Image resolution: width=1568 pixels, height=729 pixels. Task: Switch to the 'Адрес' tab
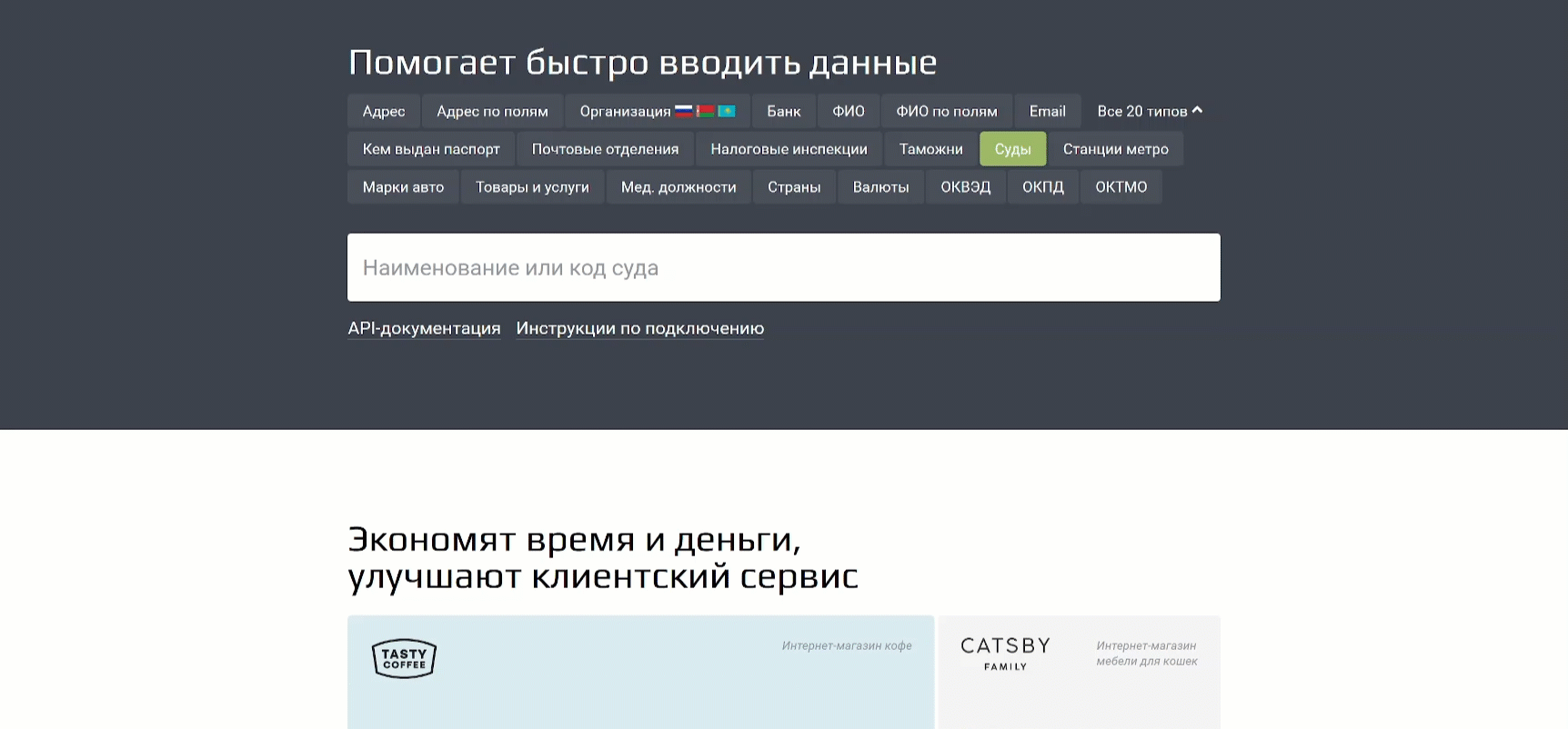384,111
